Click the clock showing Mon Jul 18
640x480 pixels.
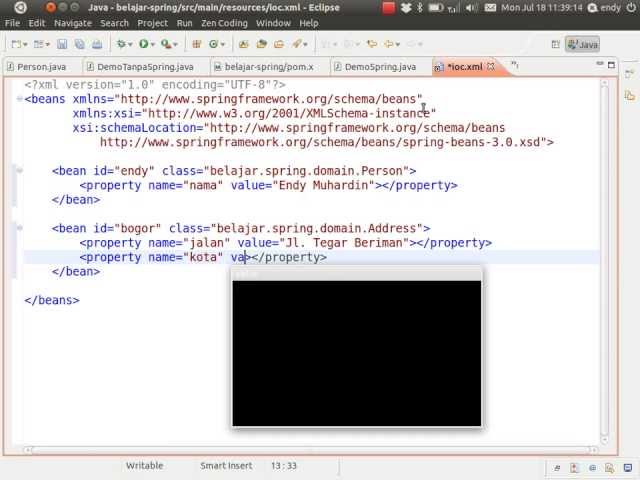coord(542,8)
